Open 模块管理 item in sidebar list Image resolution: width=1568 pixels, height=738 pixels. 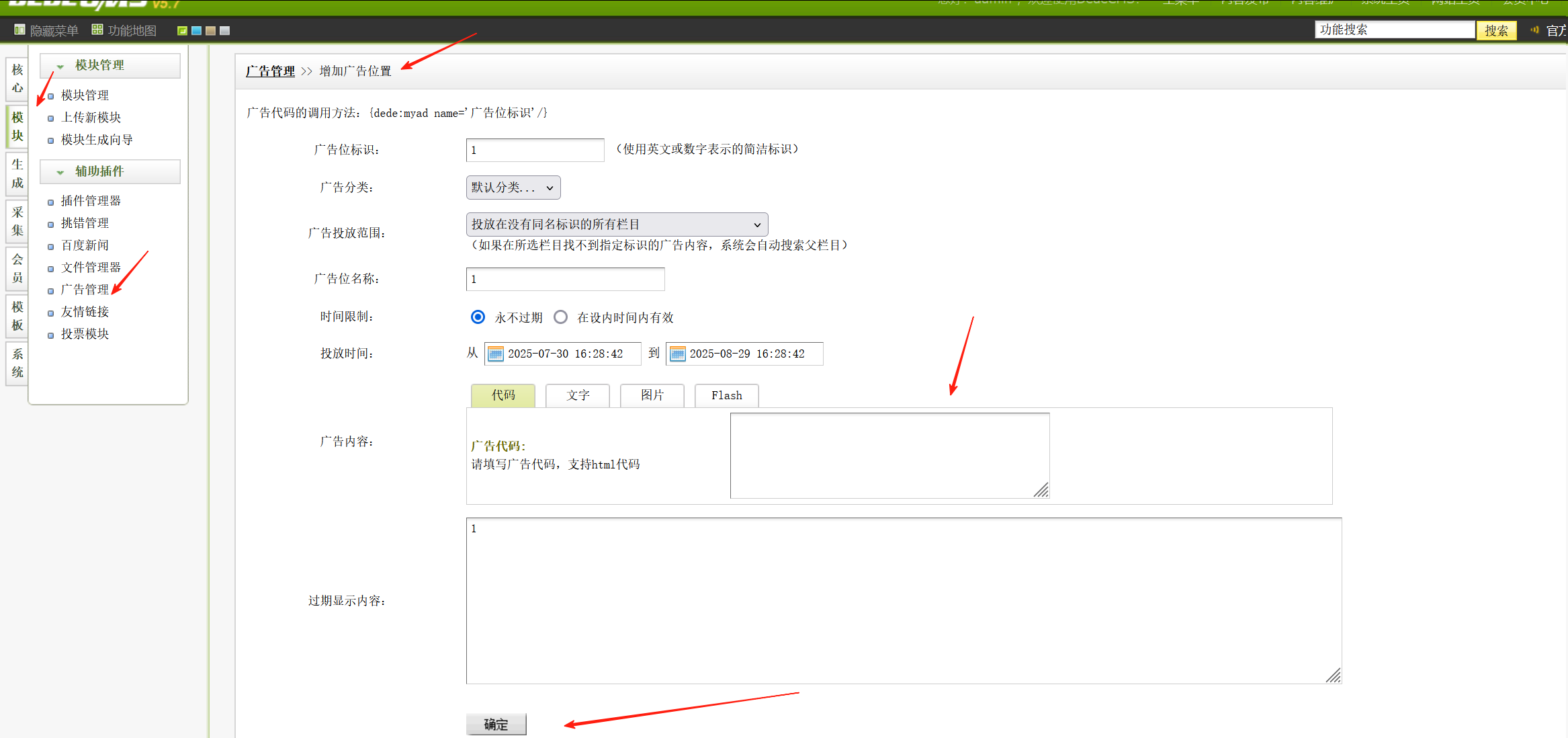85,95
